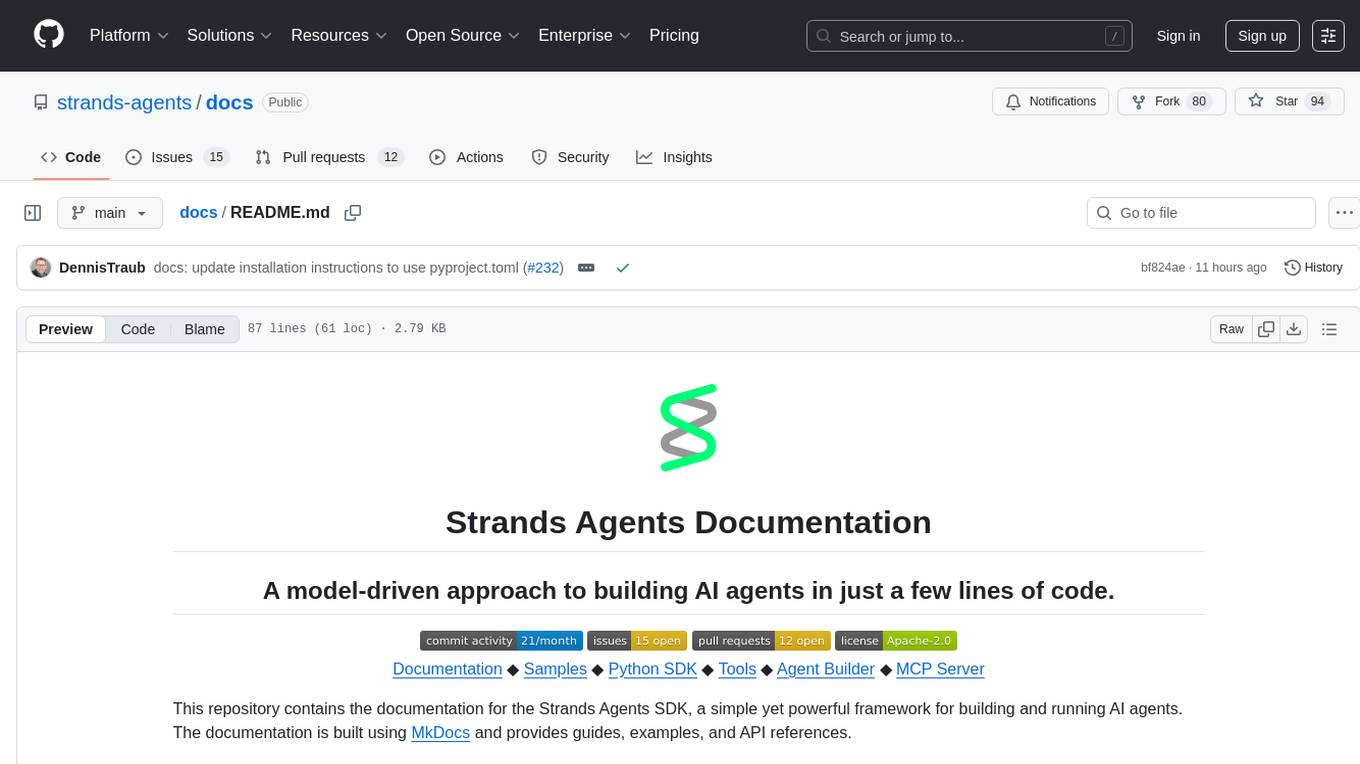Click the Sign up button
Screen dimensions: 1360x764
[x=1262, y=36]
